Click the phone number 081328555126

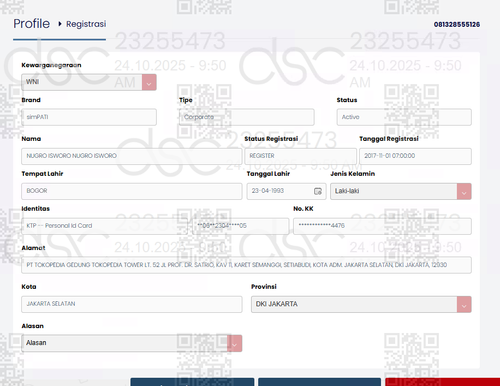(x=457, y=24)
